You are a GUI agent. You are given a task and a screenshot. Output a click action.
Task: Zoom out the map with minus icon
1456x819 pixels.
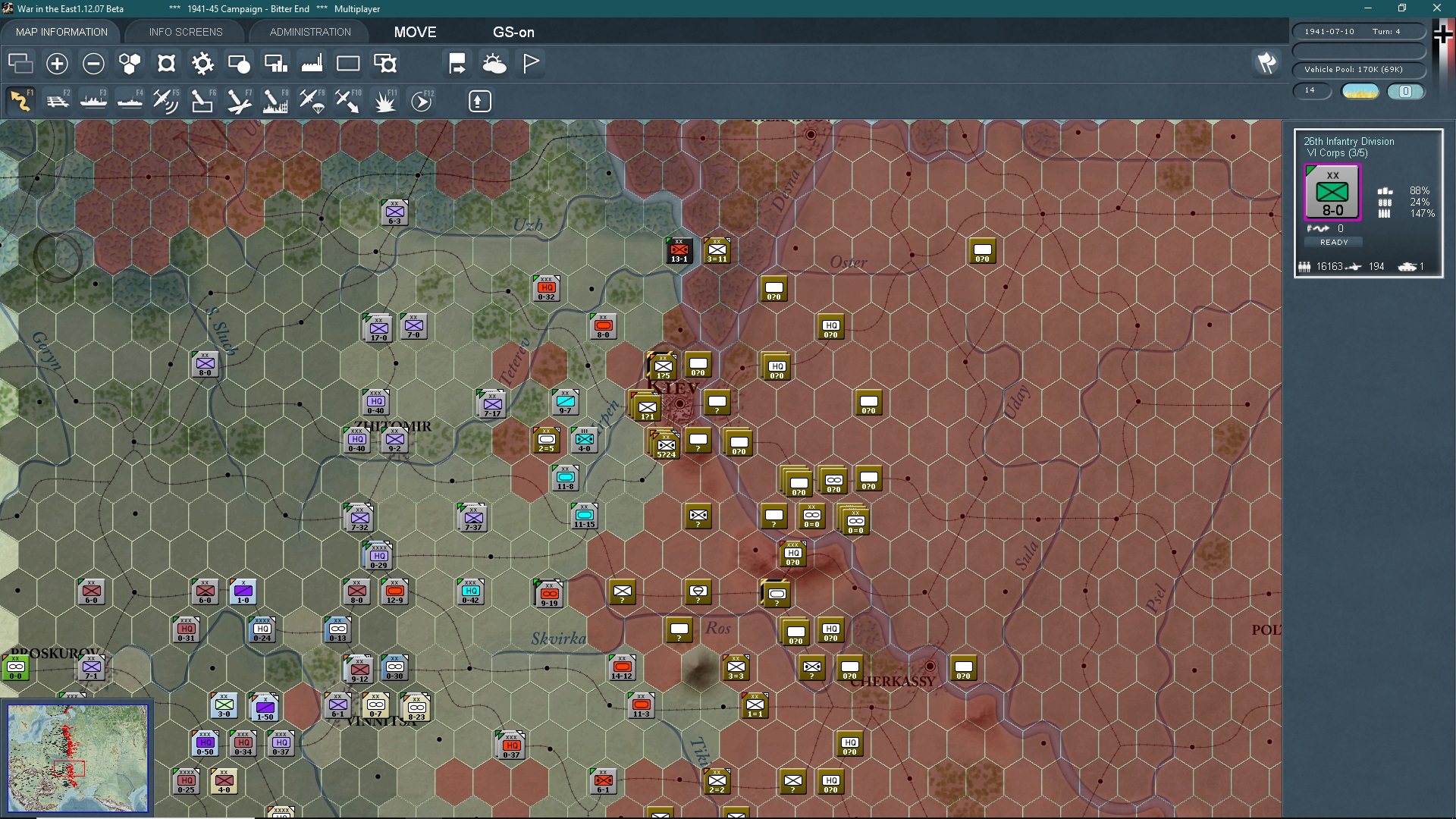click(x=93, y=64)
